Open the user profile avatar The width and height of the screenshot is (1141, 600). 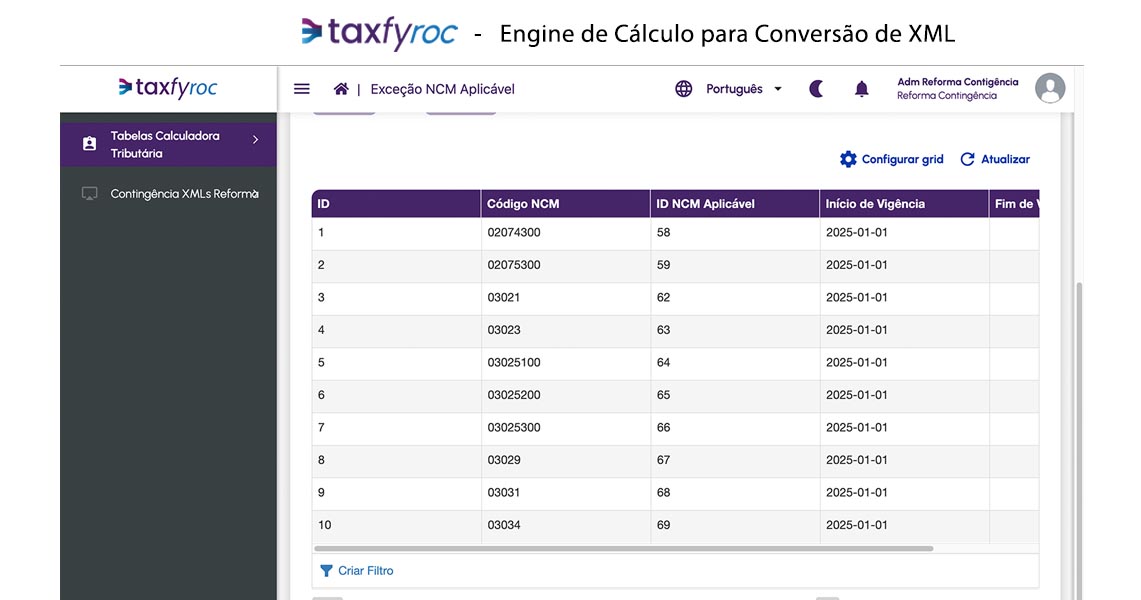click(1050, 89)
